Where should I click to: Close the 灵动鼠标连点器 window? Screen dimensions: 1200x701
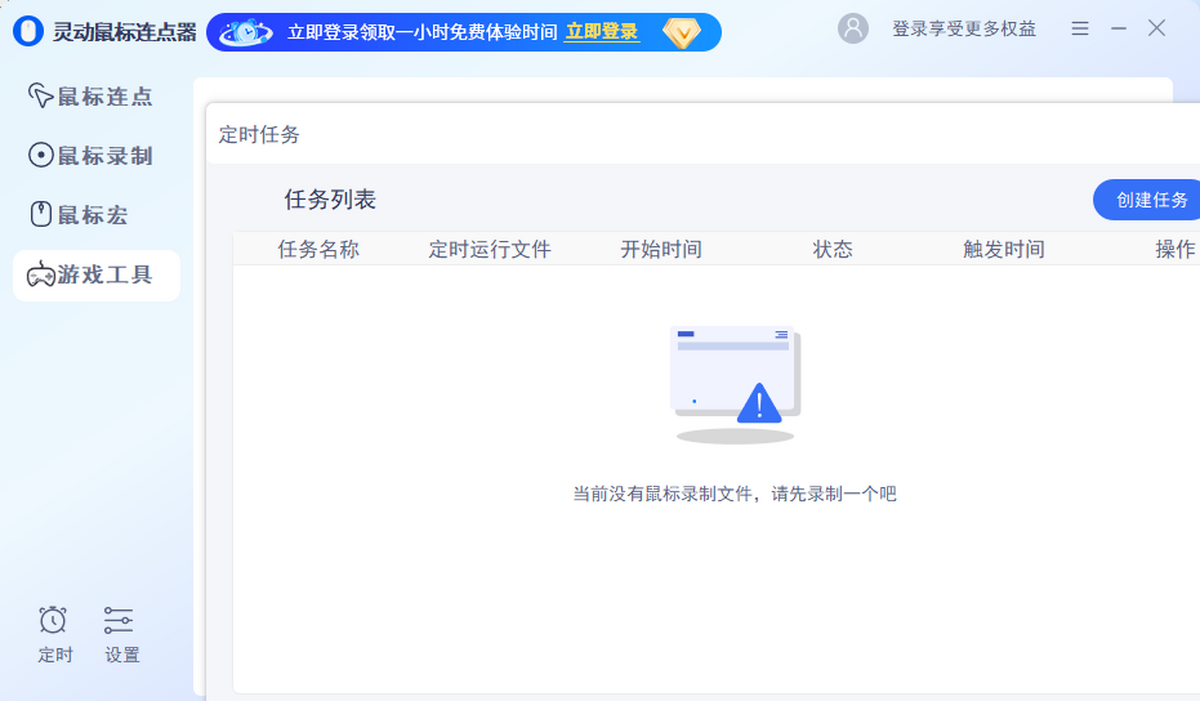point(1157,29)
